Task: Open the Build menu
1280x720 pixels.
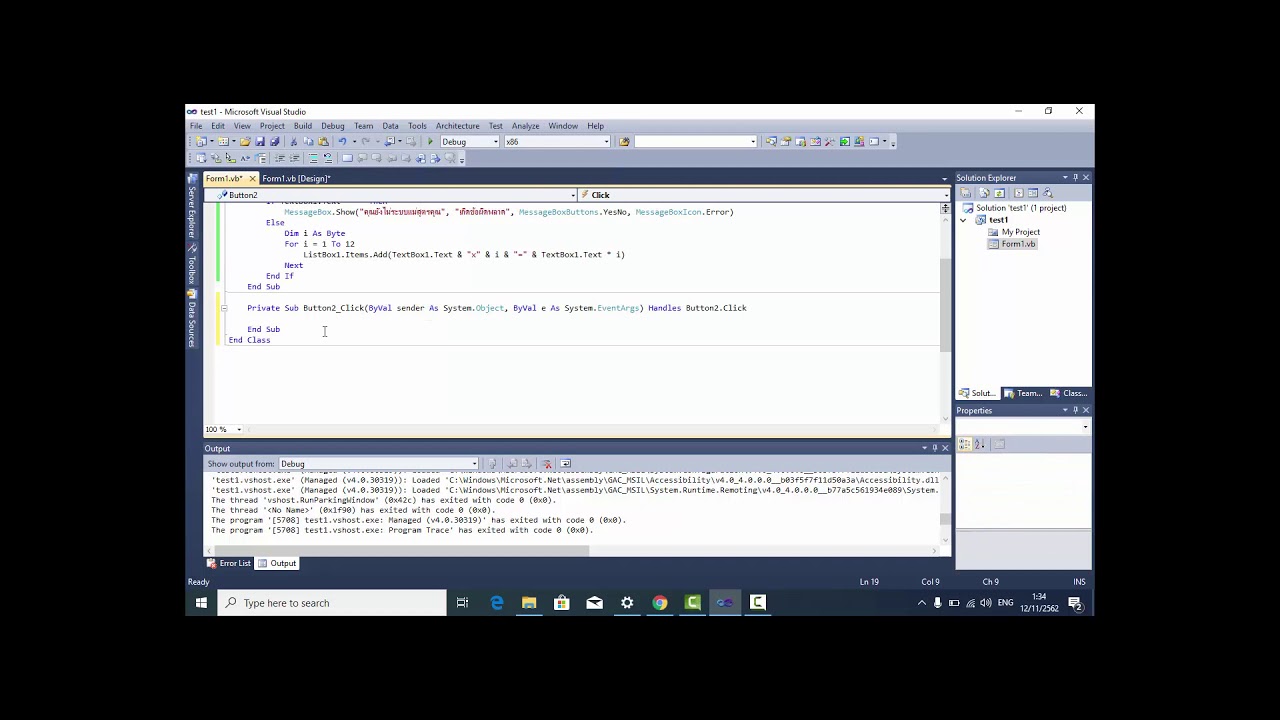Action: 302,126
